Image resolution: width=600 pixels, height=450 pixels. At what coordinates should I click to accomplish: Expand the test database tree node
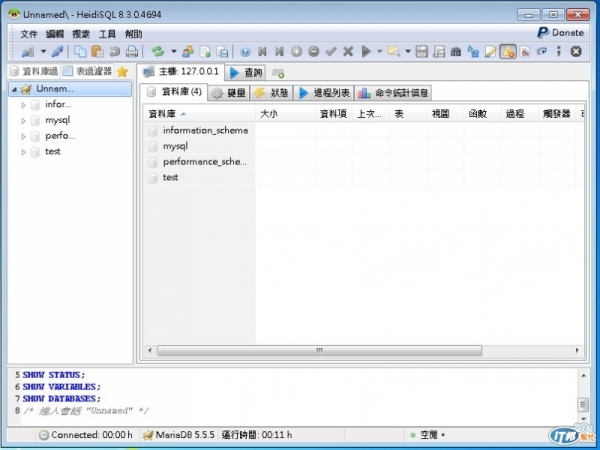23,152
